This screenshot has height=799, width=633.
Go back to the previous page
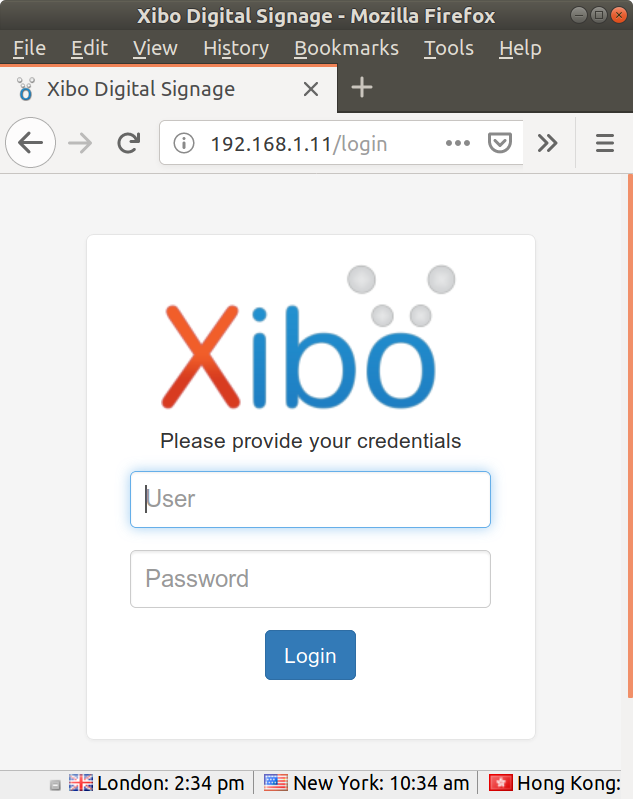(x=31, y=143)
